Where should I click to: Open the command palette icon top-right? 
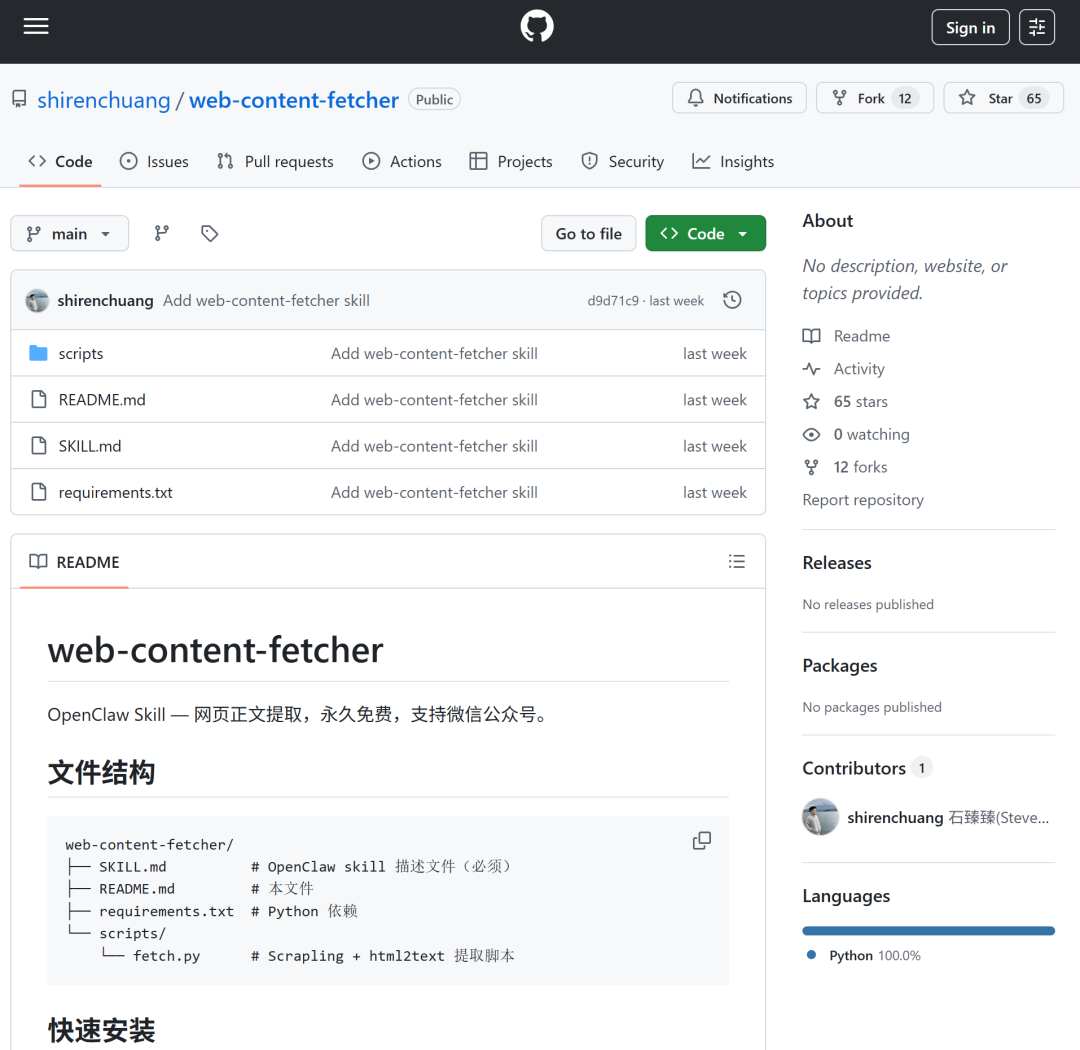(x=1037, y=27)
